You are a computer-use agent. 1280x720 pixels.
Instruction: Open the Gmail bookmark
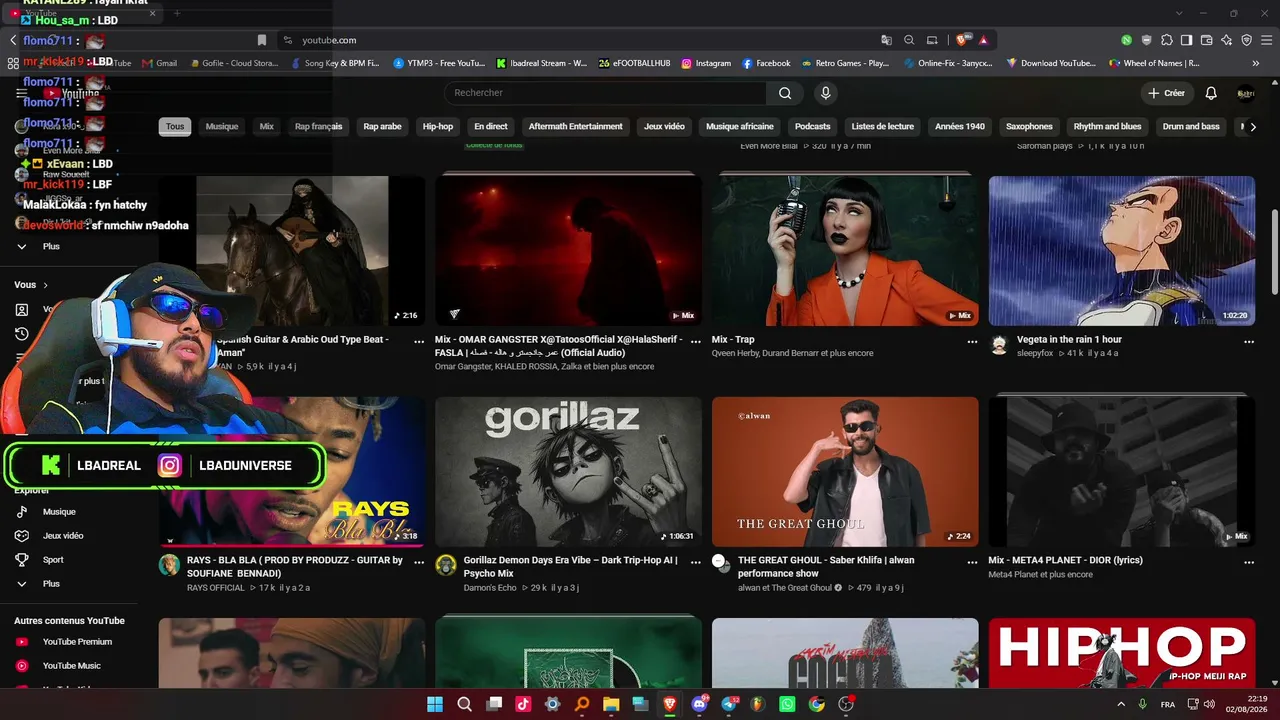click(159, 63)
